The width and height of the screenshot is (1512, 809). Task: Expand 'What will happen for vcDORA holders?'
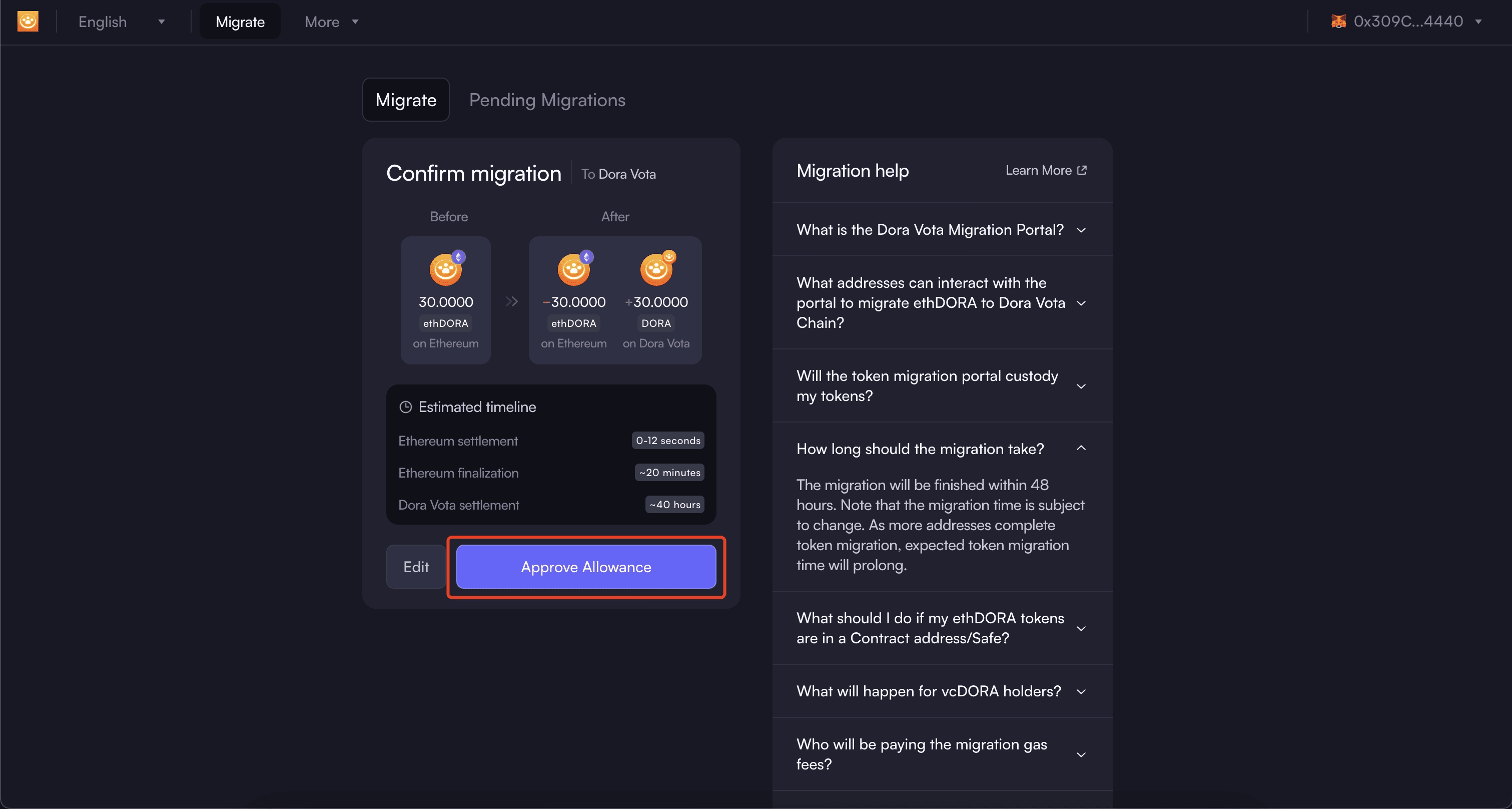pyautogui.click(x=942, y=691)
